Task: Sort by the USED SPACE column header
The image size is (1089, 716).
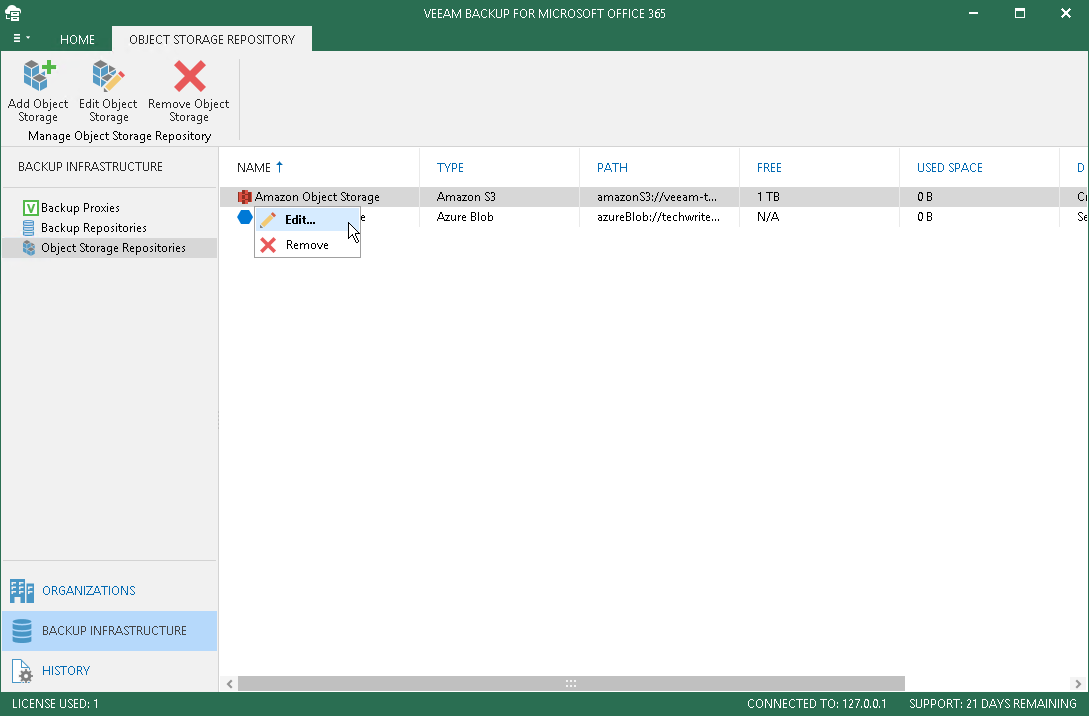Action: point(949,167)
